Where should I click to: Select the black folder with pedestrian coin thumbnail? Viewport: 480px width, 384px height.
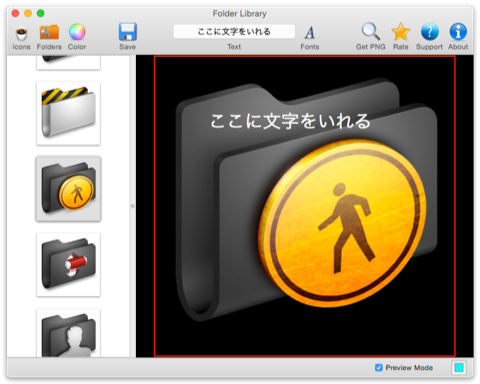[x=68, y=189]
